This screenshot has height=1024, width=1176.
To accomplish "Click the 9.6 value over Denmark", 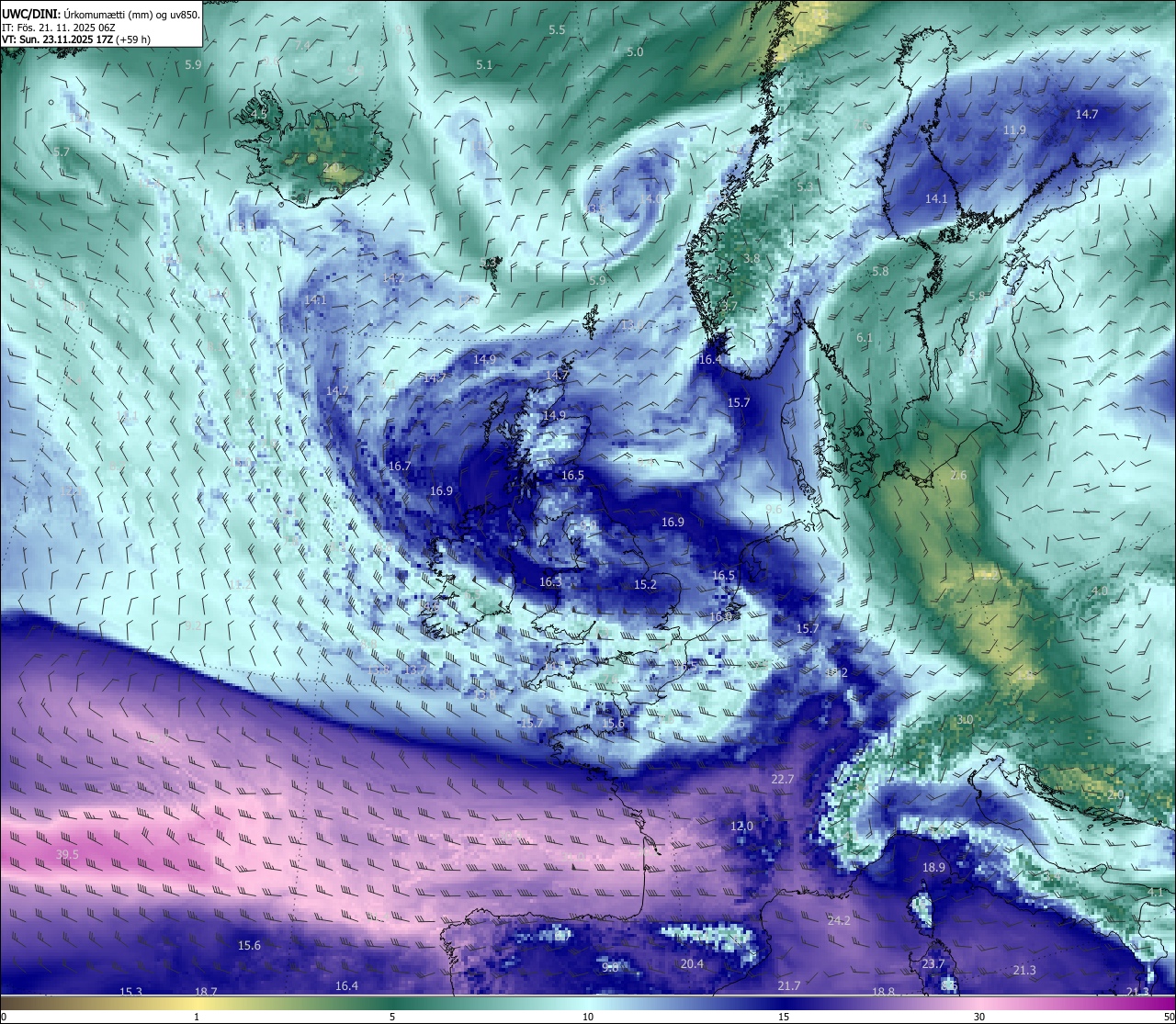I will pos(774,510).
